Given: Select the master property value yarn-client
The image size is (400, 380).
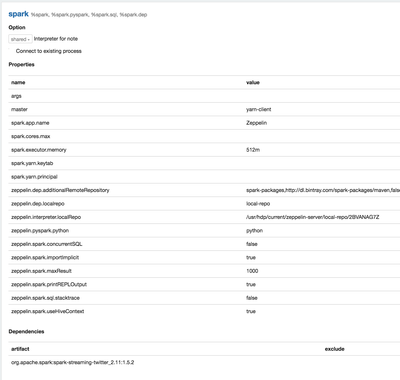Looking at the screenshot, I should click(x=259, y=109).
